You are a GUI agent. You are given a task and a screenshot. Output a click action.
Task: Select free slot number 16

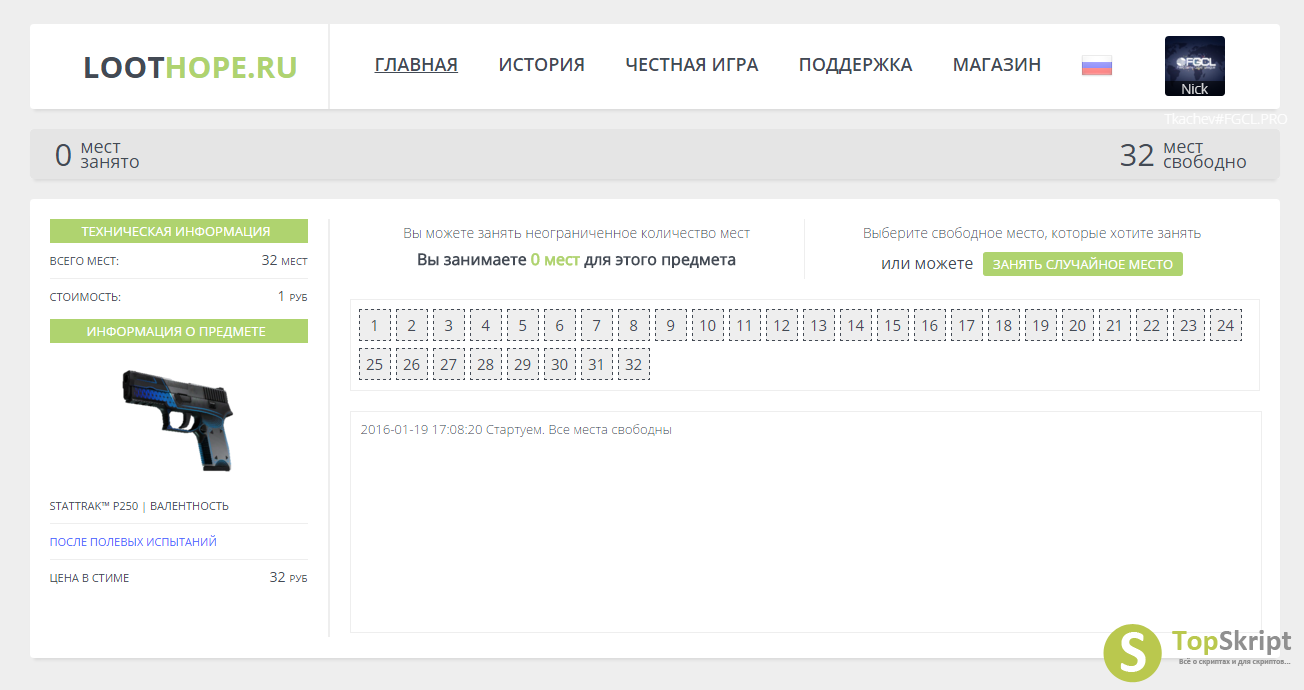coord(930,325)
